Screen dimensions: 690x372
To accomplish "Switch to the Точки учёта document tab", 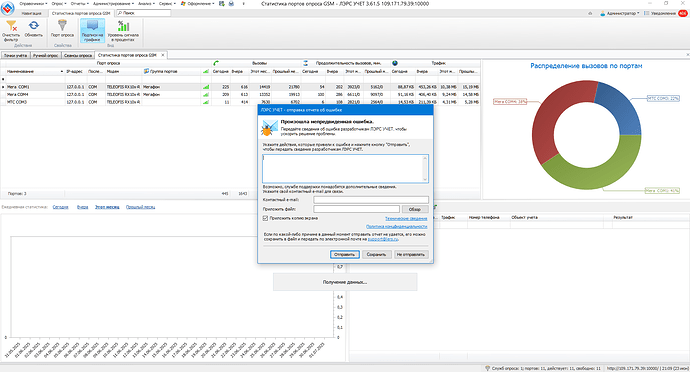I will (15, 55).
